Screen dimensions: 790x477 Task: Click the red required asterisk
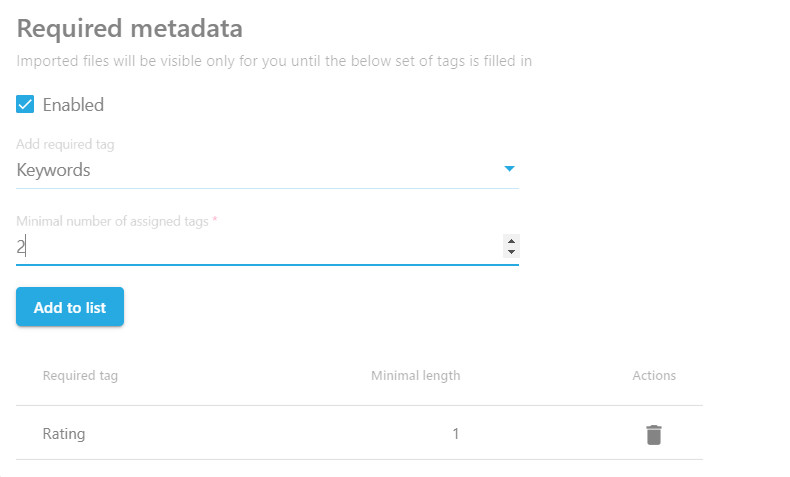214,221
